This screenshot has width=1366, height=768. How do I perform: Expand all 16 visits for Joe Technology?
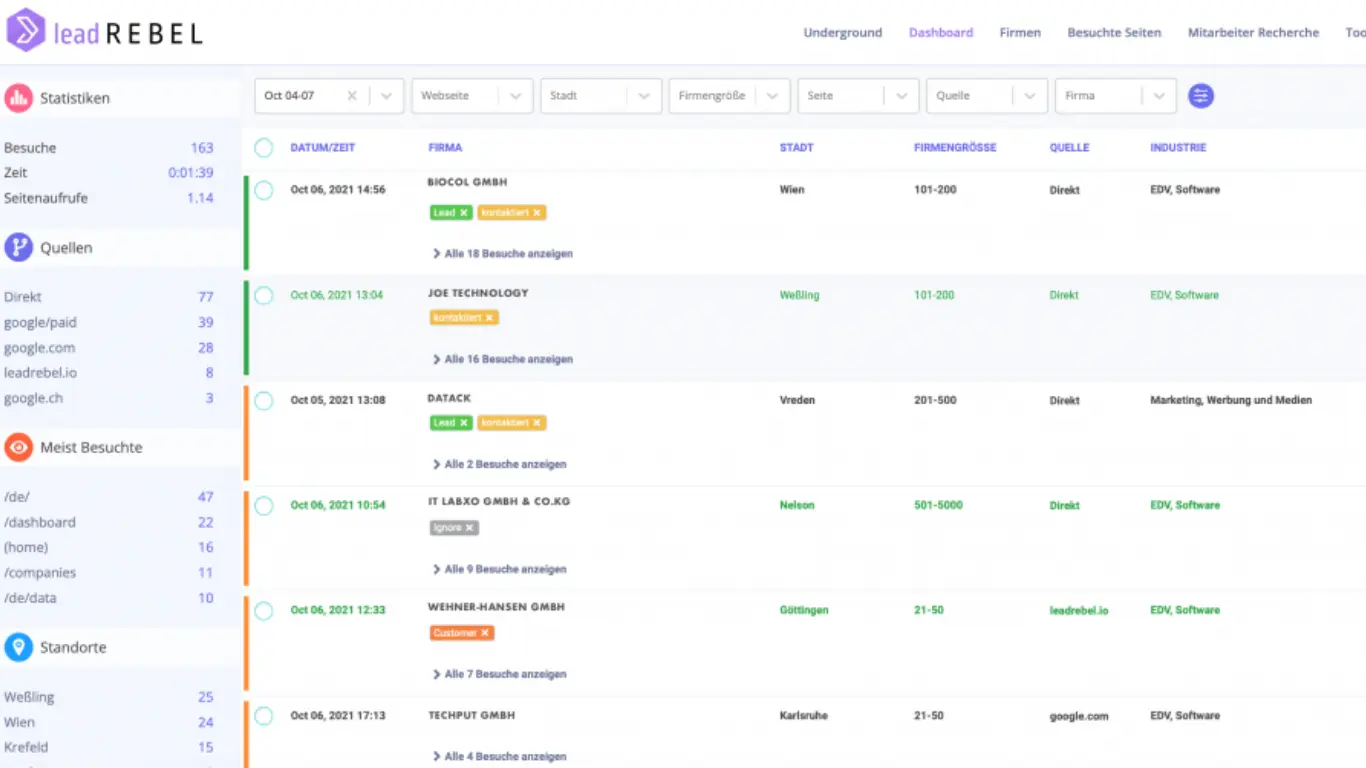503,359
